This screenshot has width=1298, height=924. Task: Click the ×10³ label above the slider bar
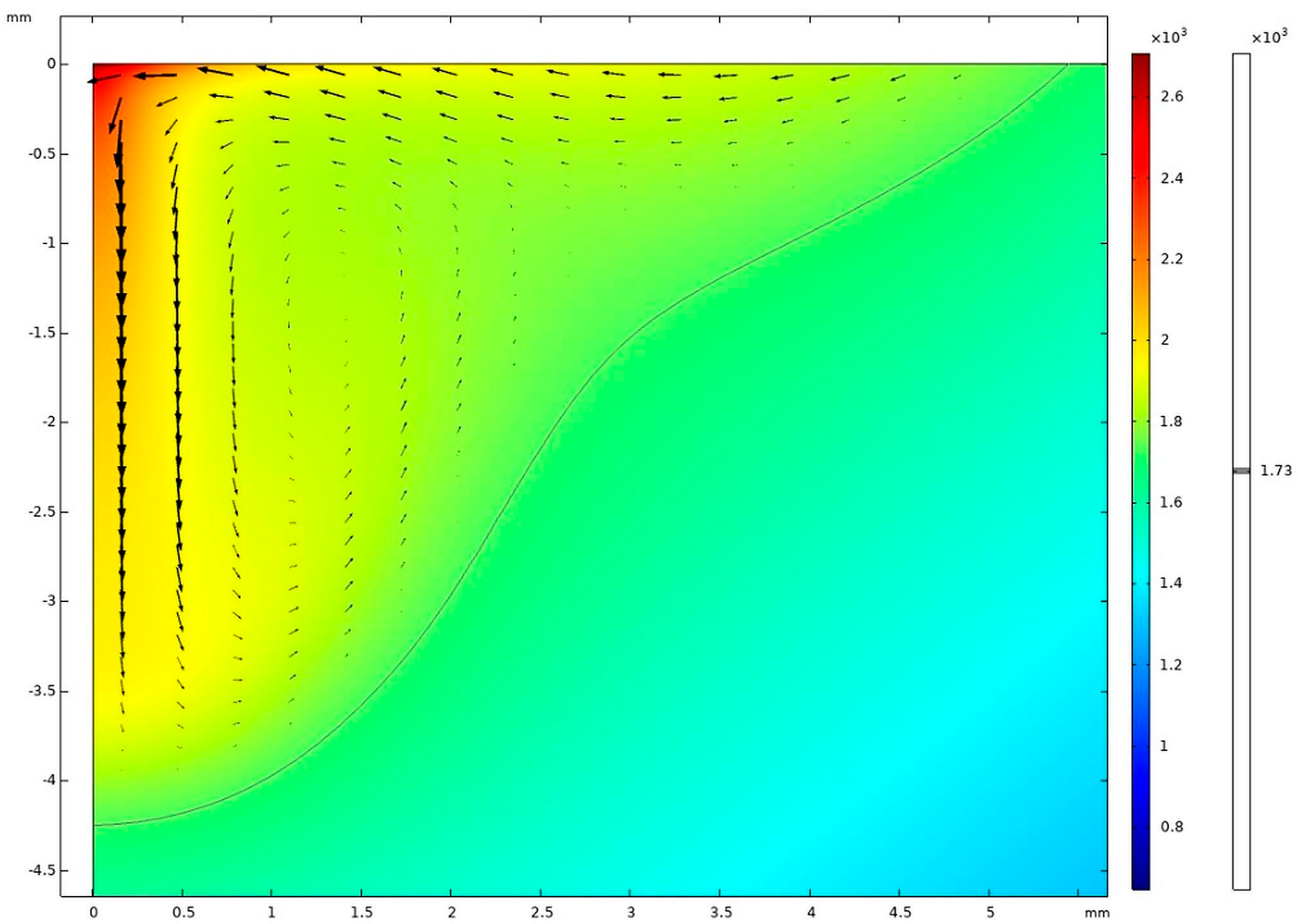click(x=1270, y=37)
